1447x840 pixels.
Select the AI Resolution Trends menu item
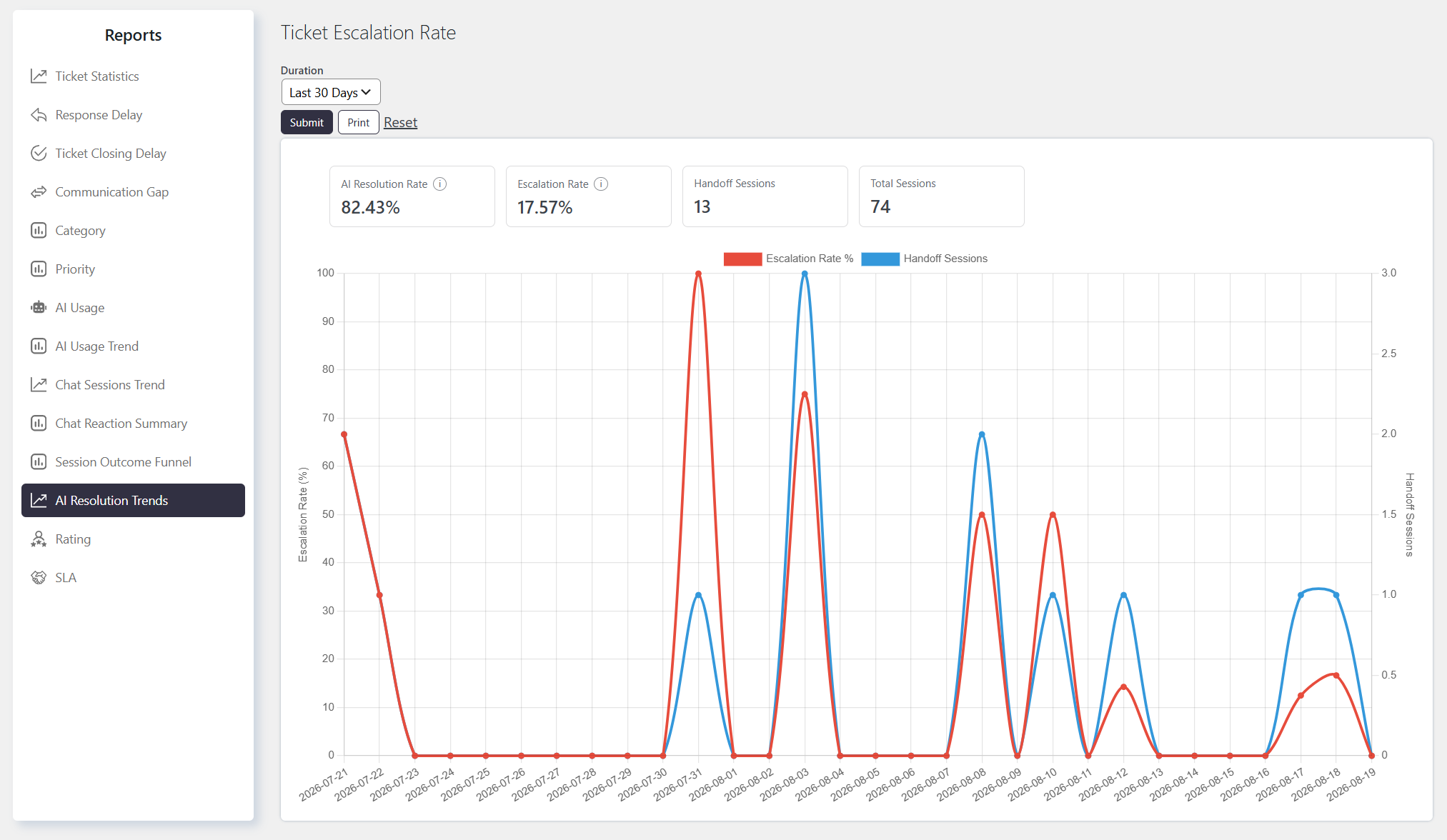(x=133, y=501)
